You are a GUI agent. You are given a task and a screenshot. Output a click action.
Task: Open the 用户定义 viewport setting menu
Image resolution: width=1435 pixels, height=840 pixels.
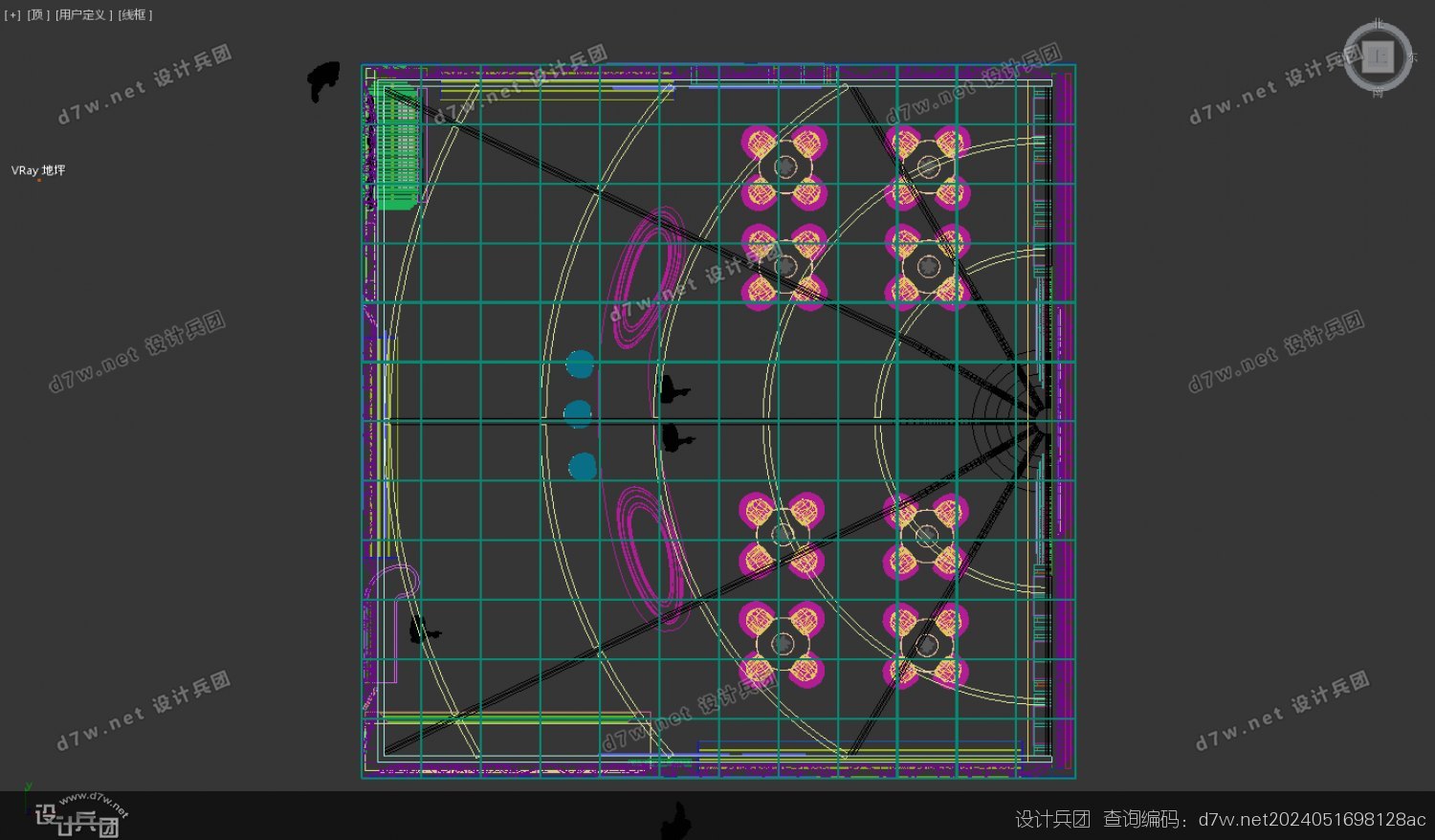[83, 15]
